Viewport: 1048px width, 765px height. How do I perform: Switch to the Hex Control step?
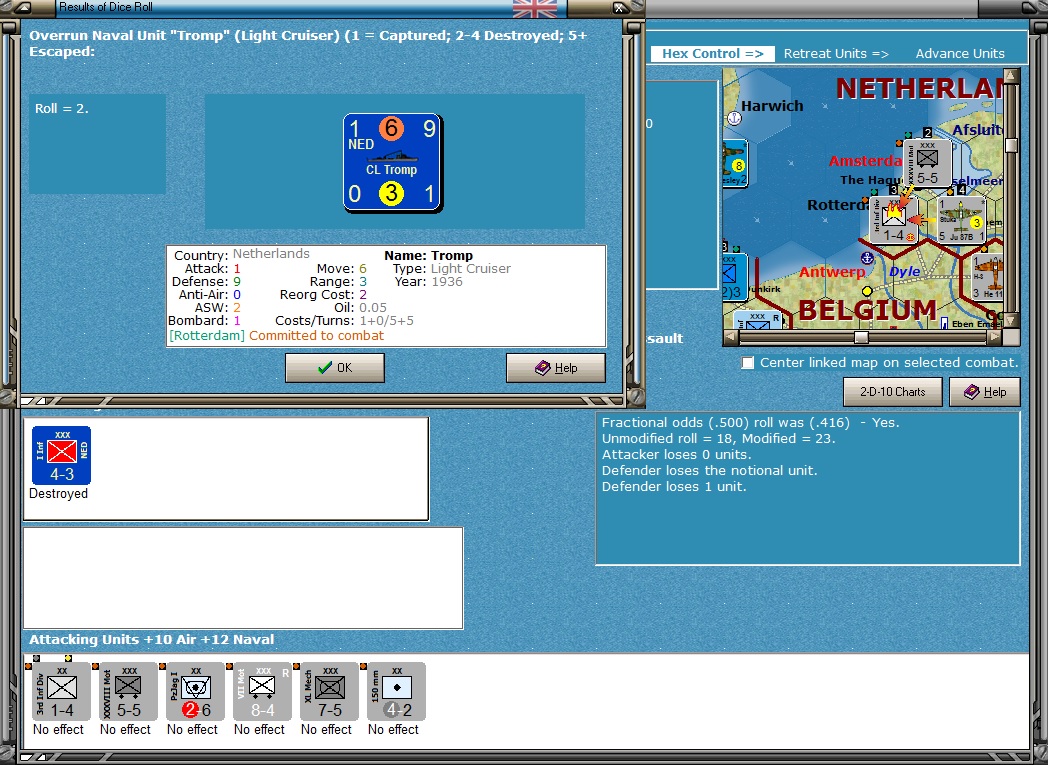click(x=712, y=53)
